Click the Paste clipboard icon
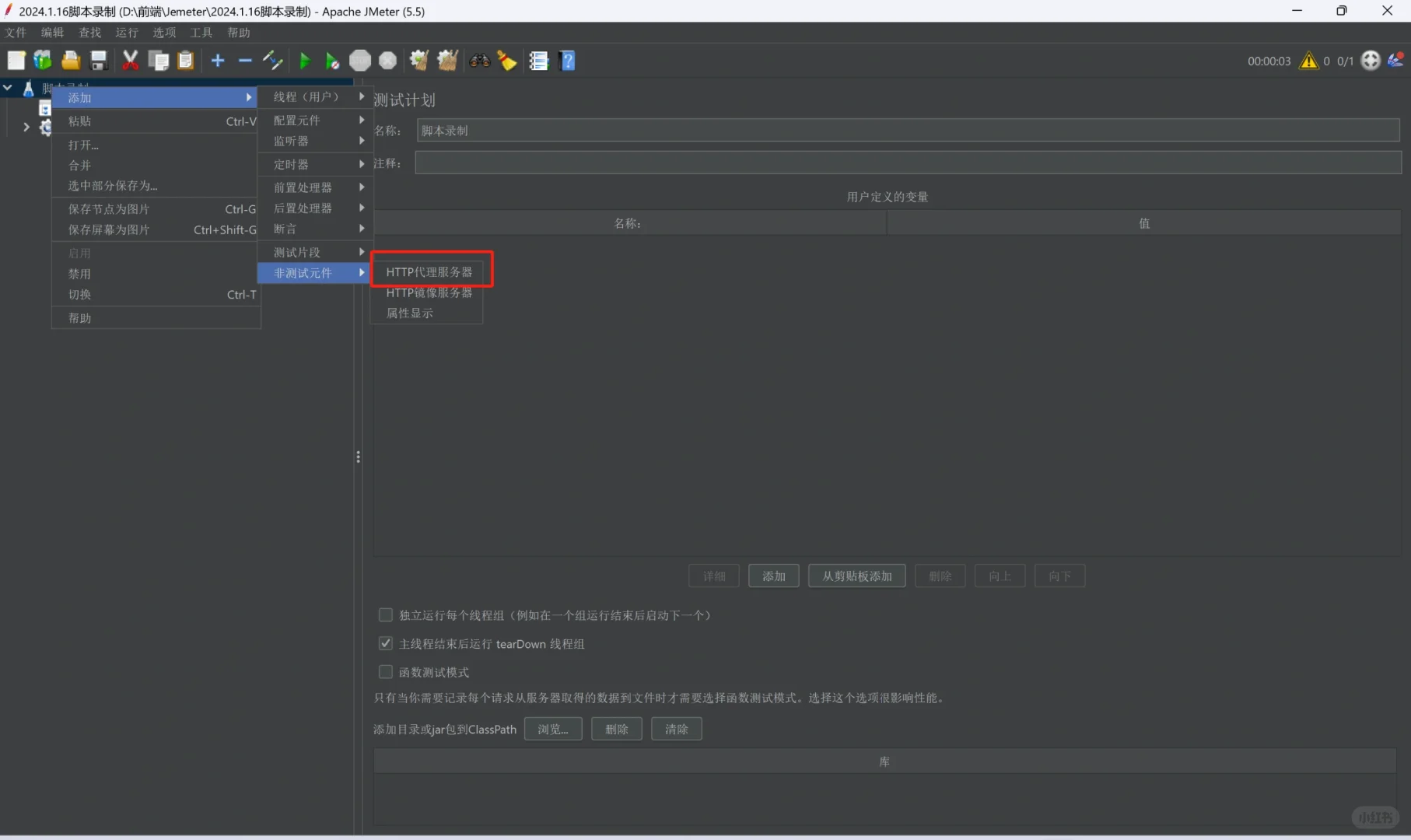 [186, 61]
